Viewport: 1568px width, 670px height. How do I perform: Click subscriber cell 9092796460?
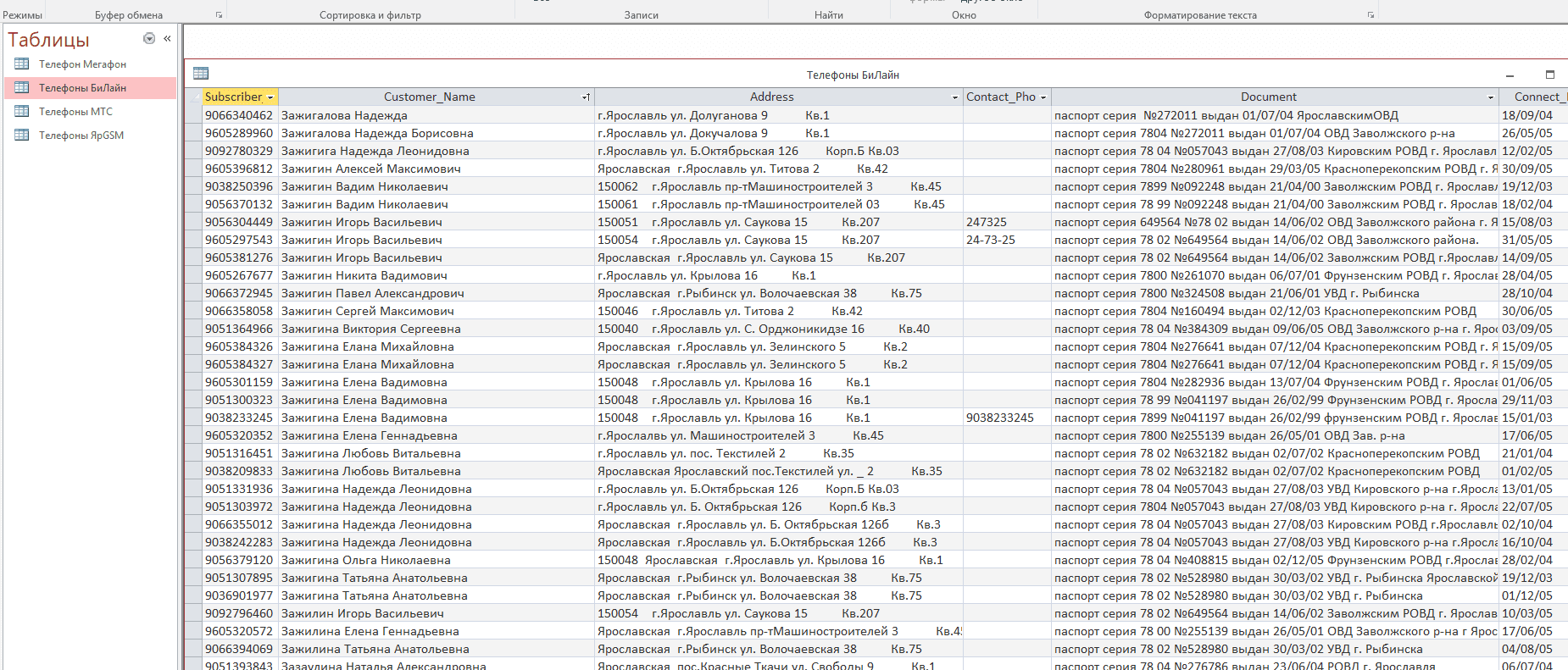pyautogui.click(x=239, y=613)
